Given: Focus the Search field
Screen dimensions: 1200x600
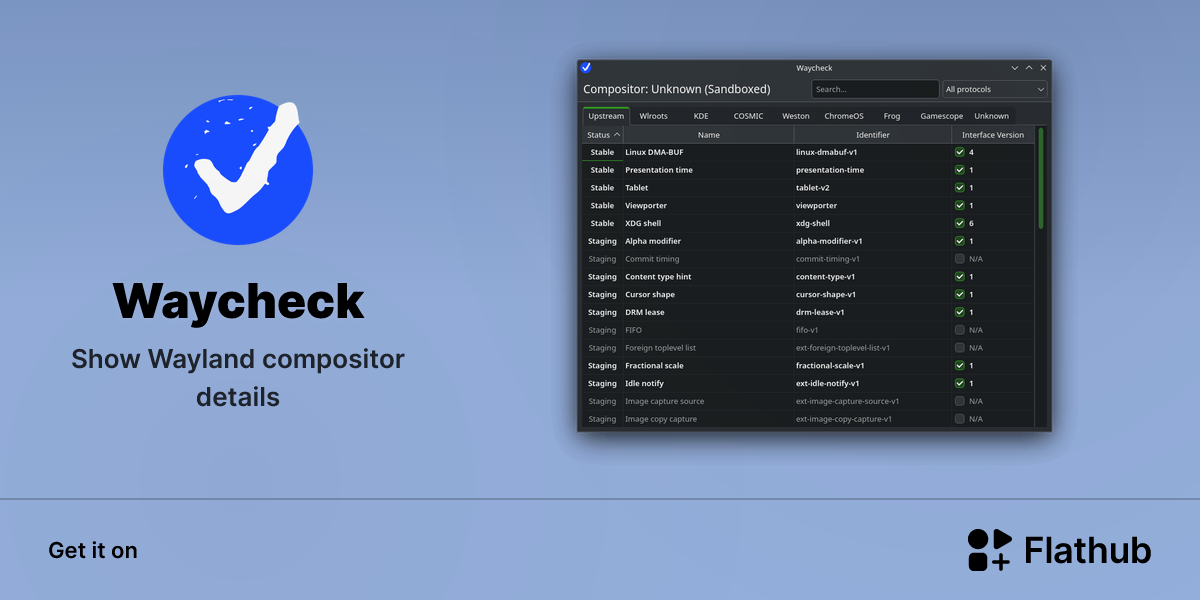Looking at the screenshot, I should (x=875, y=89).
